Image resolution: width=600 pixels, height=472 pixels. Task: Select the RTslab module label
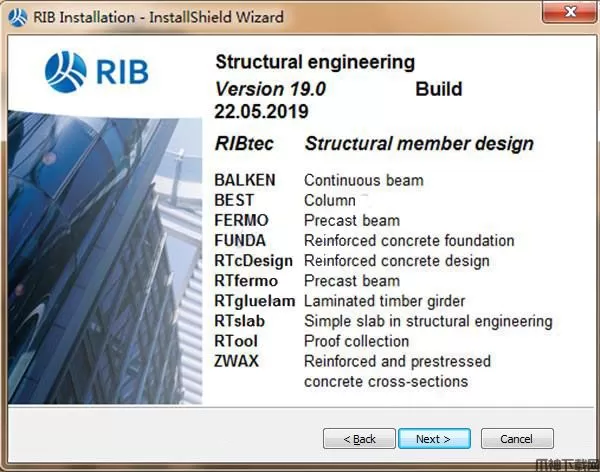point(240,321)
